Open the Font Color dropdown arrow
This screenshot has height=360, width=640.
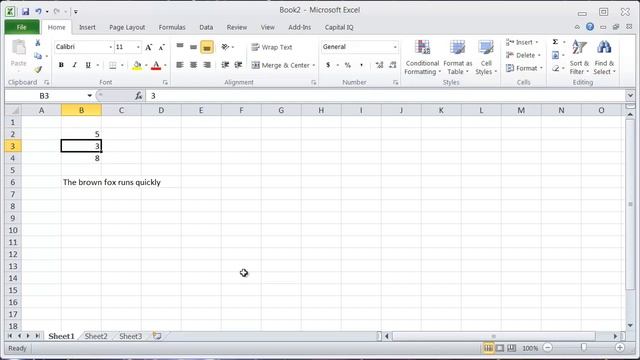click(165, 65)
